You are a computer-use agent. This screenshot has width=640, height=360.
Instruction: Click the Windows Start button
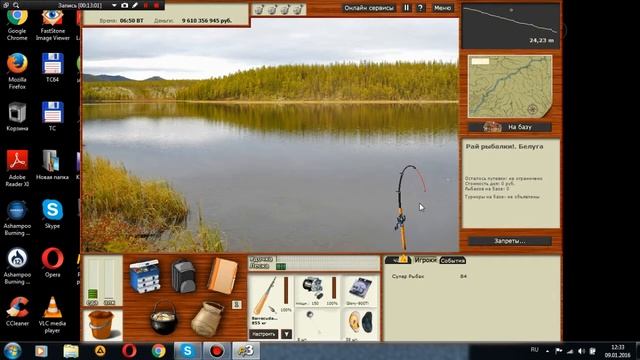pyautogui.click(x=12, y=351)
